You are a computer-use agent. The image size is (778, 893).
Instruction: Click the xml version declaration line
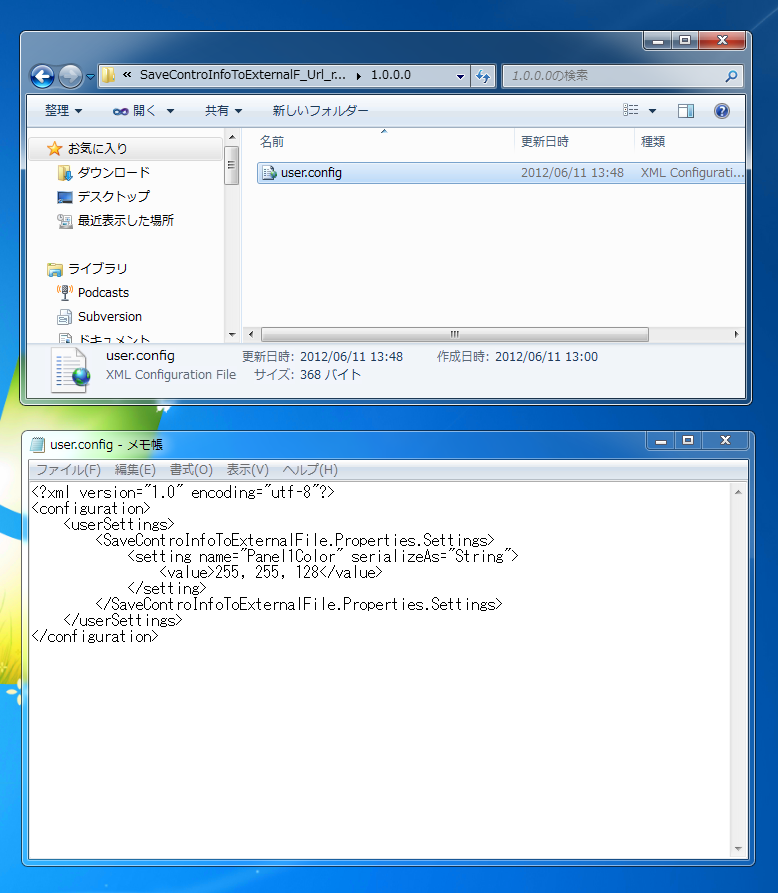point(183,493)
